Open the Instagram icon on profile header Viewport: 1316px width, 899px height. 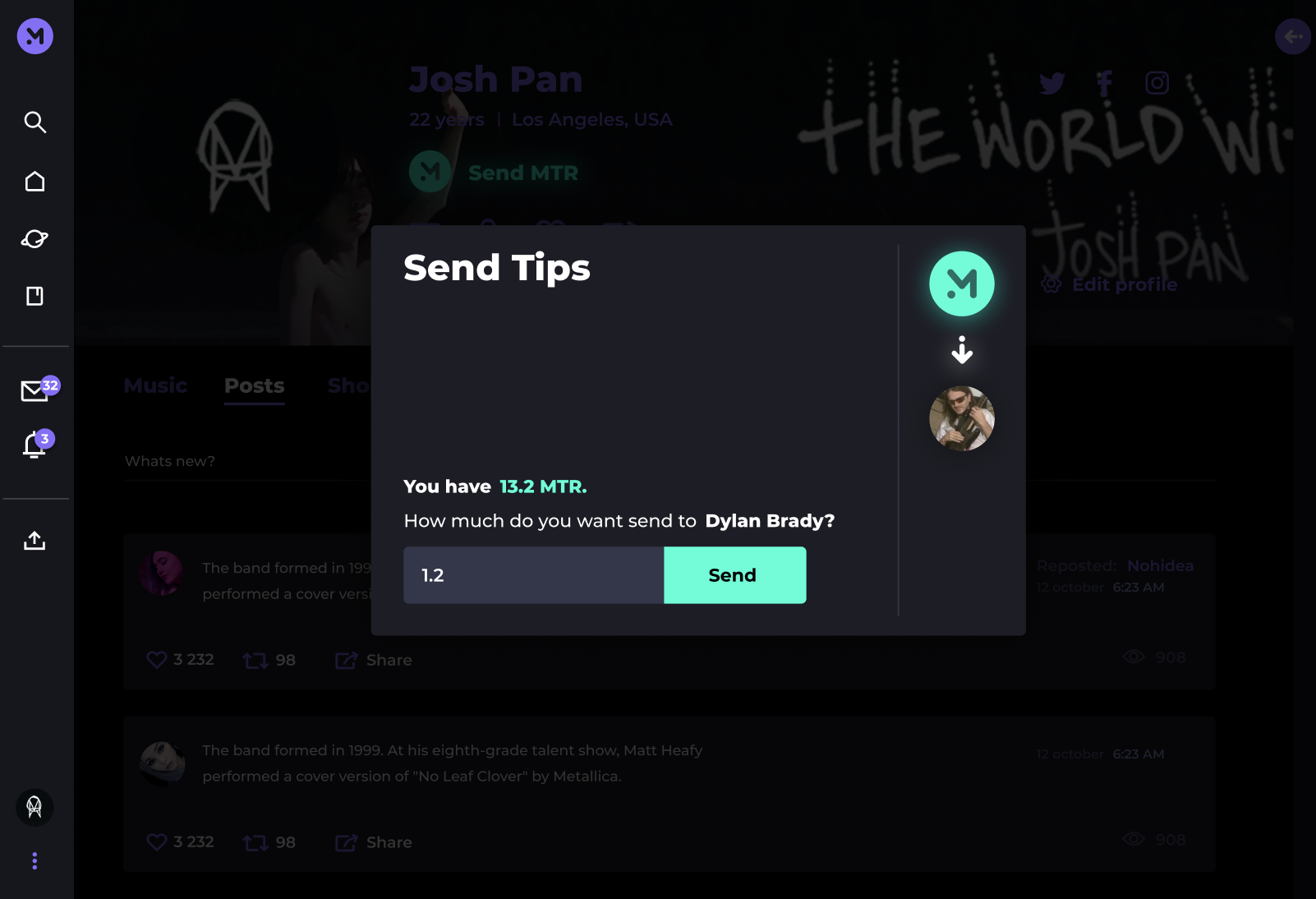(x=1157, y=83)
